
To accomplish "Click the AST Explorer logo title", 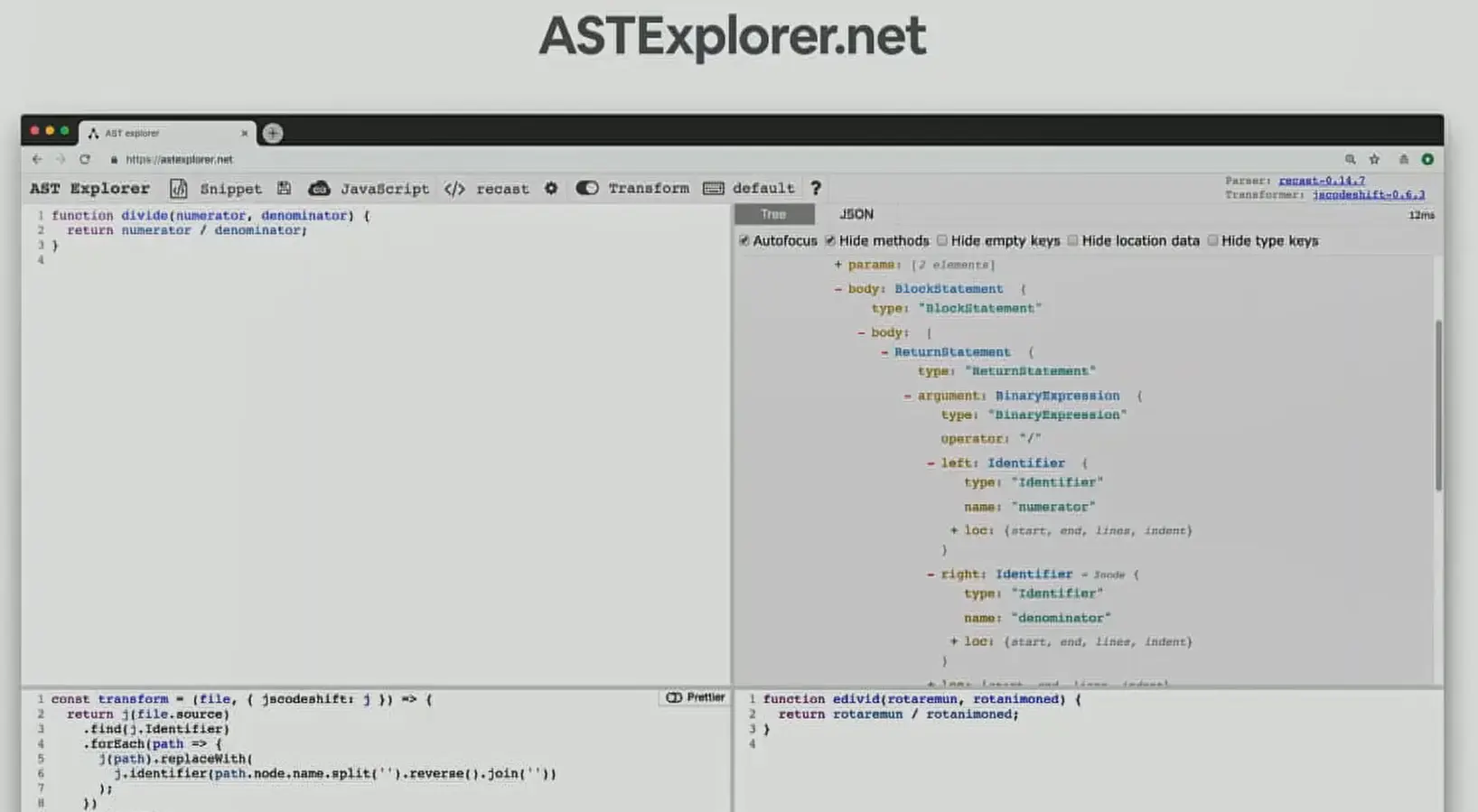I will click(89, 188).
